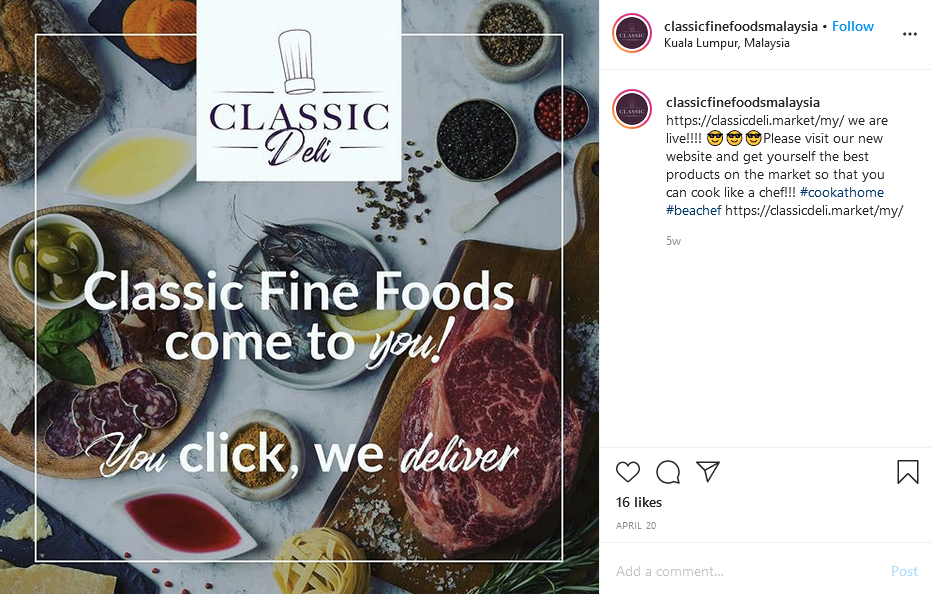Screen dimensions: 931x594
Task: Click the Post comment button
Action: (904, 571)
